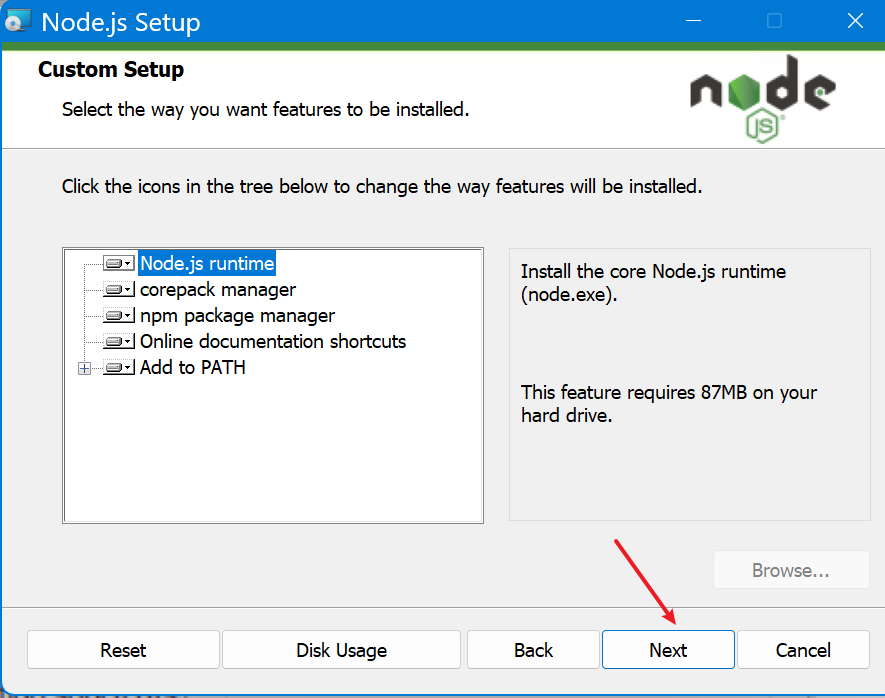Viewport: 885px width, 698px height.
Task: Click the Browse... button
Action: coord(791,570)
